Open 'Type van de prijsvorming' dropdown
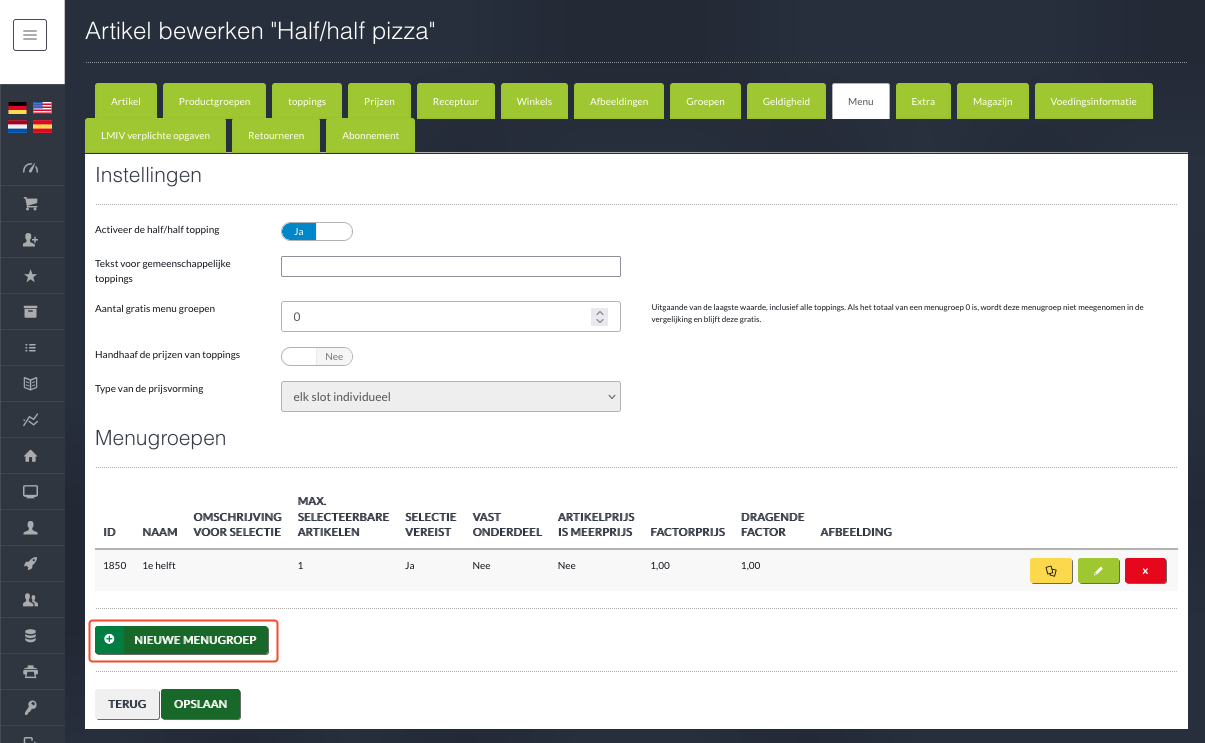 [x=451, y=396]
